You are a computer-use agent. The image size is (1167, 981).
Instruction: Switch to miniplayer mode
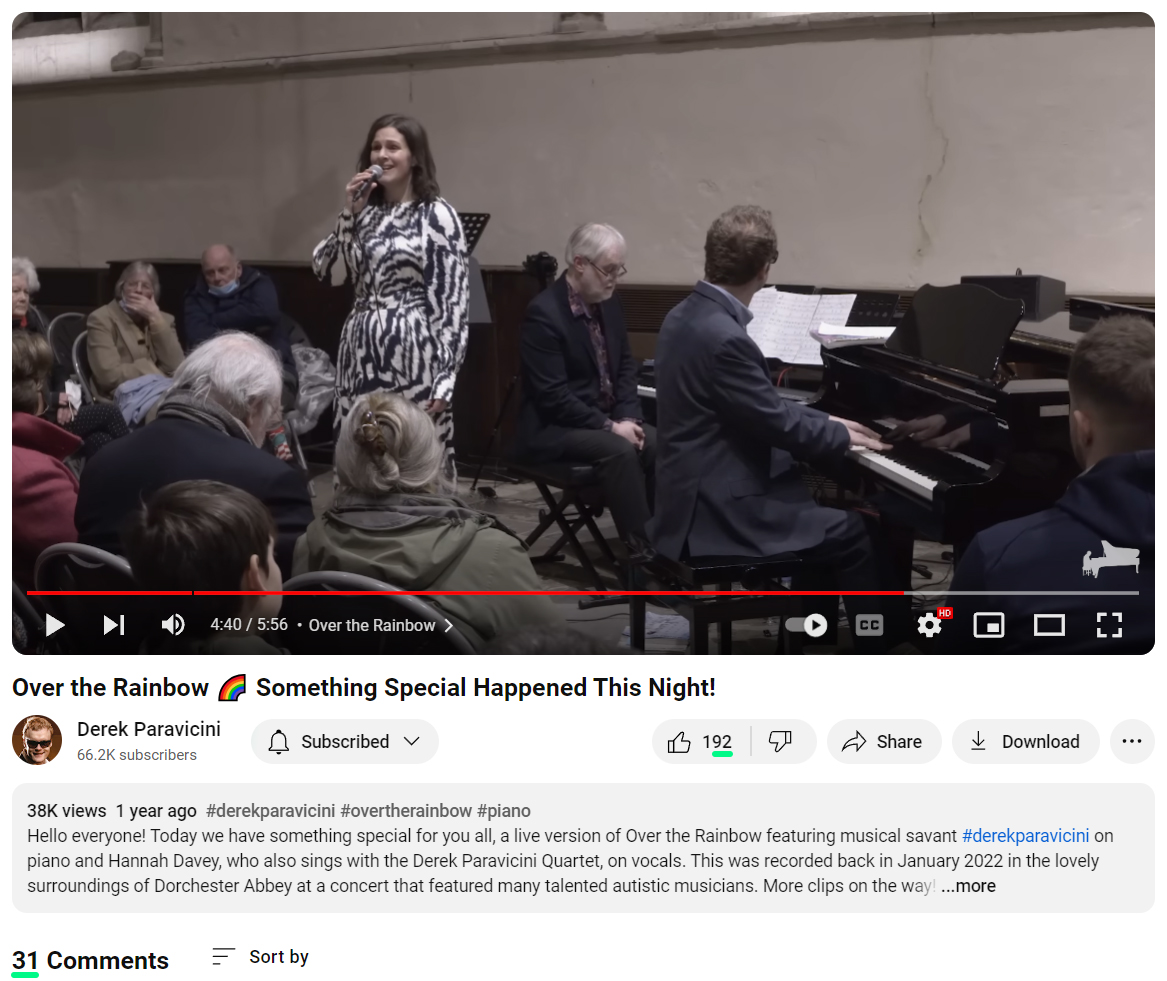989,625
